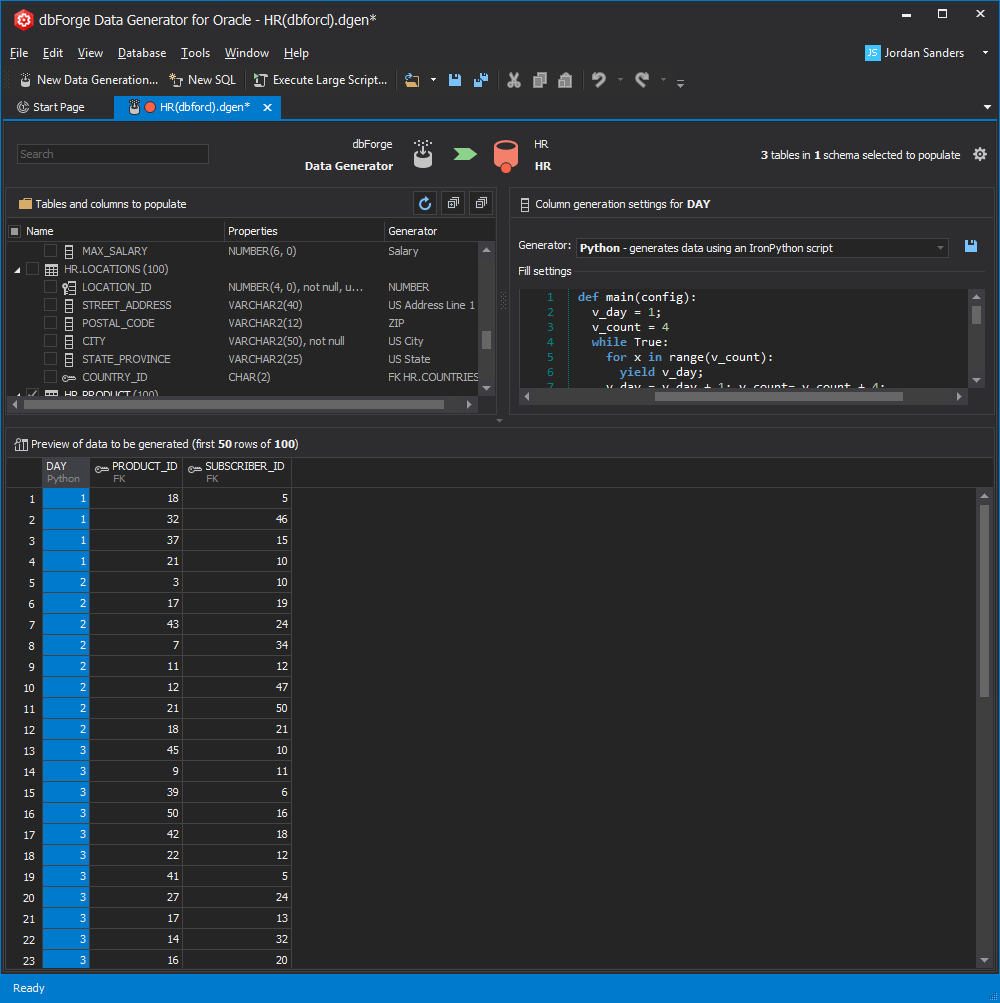Image resolution: width=1000 pixels, height=1003 pixels.
Task: Click the Search input field
Action: (x=113, y=154)
